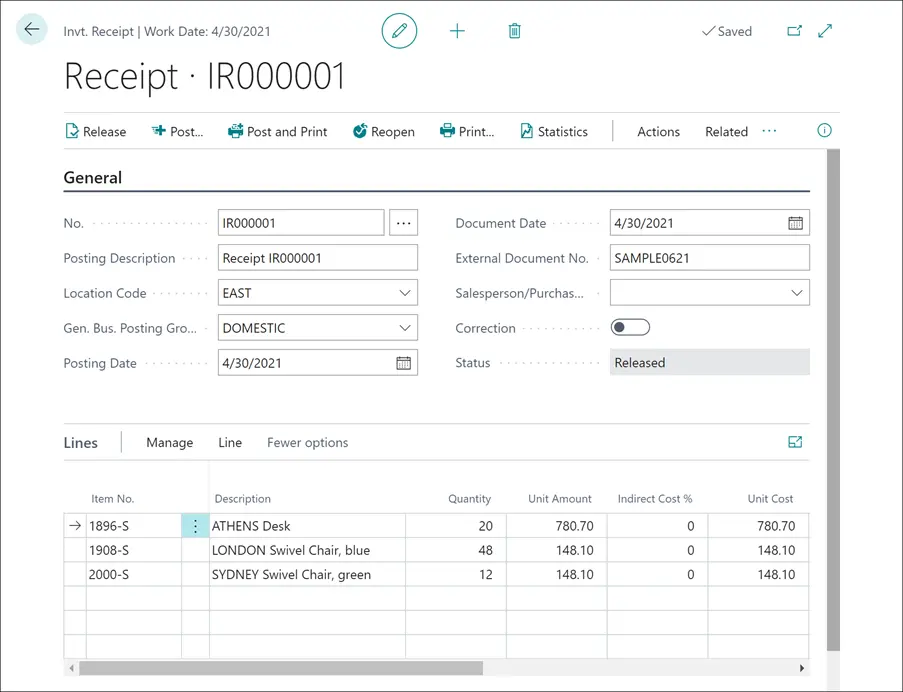The width and height of the screenshot is (903, 692).
Task: Select row arrow for item 1896-S
Action: pyautogui.click(x=75, y=526)
